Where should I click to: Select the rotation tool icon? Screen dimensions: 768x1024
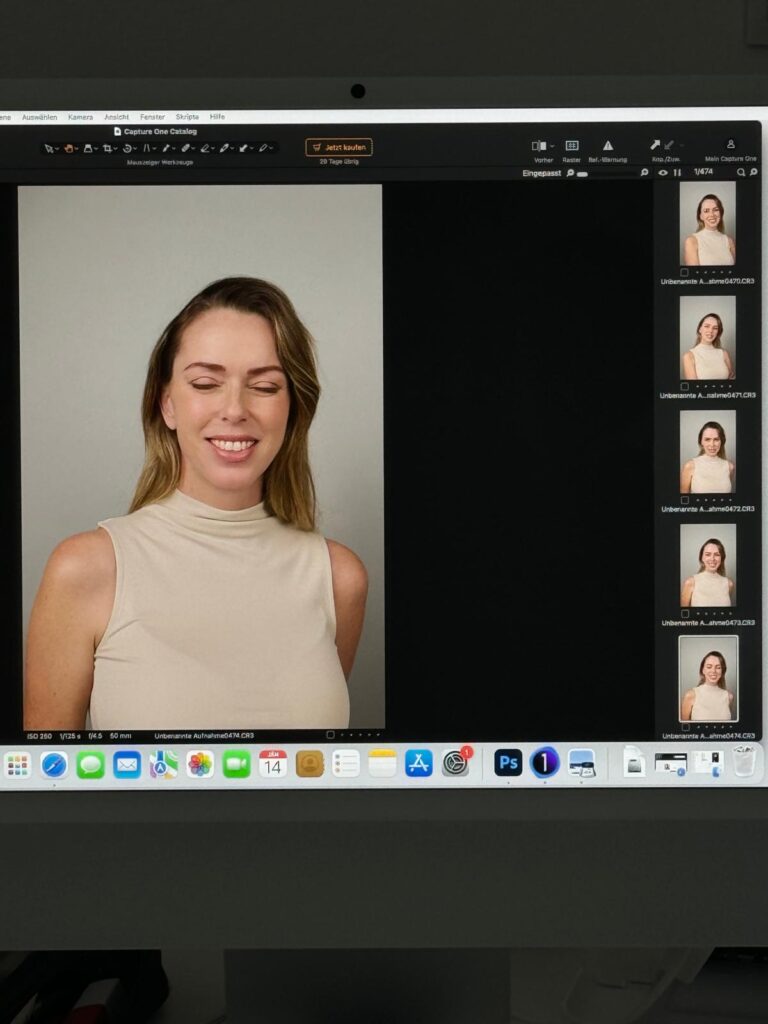127,148
